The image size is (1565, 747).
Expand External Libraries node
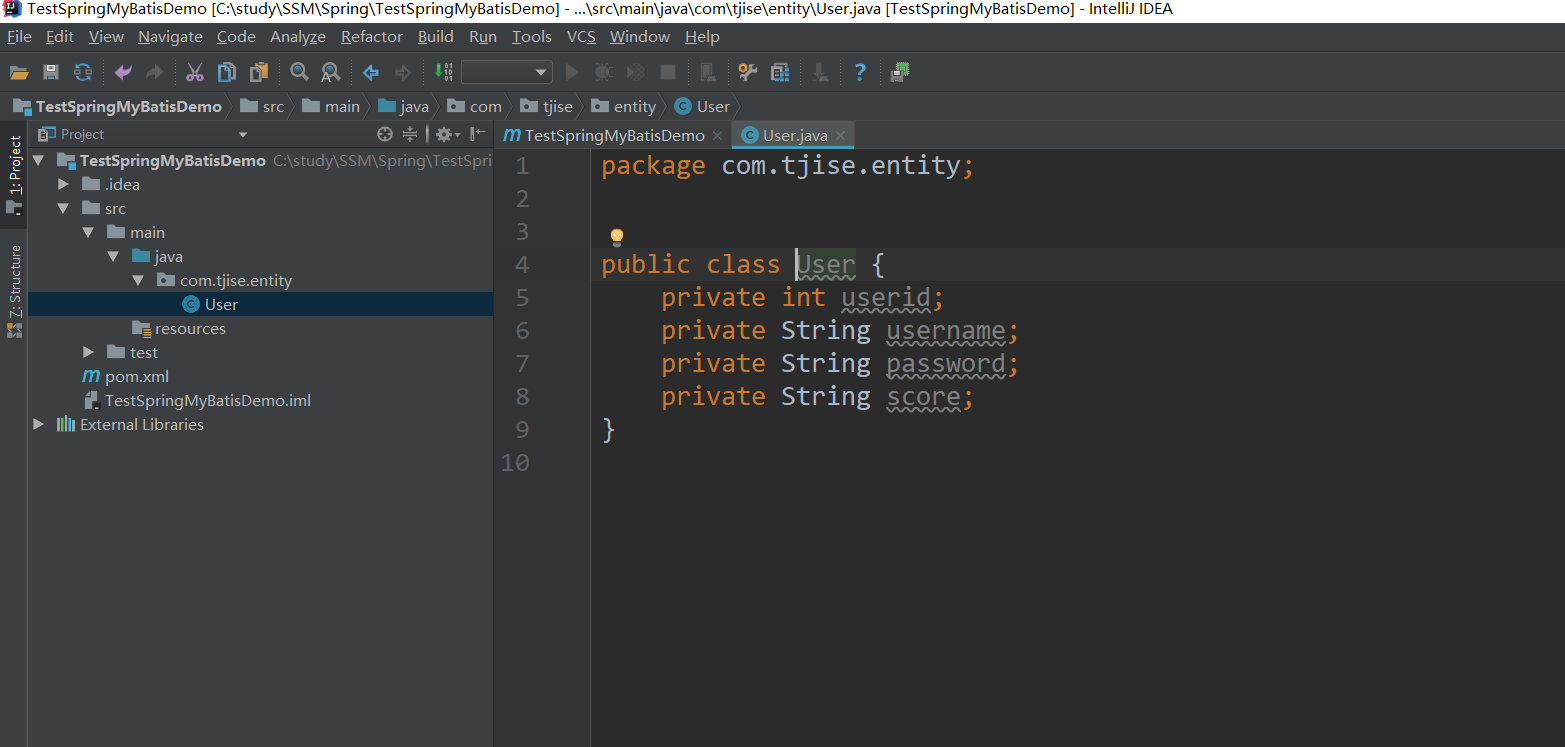(x=38, y=424)
